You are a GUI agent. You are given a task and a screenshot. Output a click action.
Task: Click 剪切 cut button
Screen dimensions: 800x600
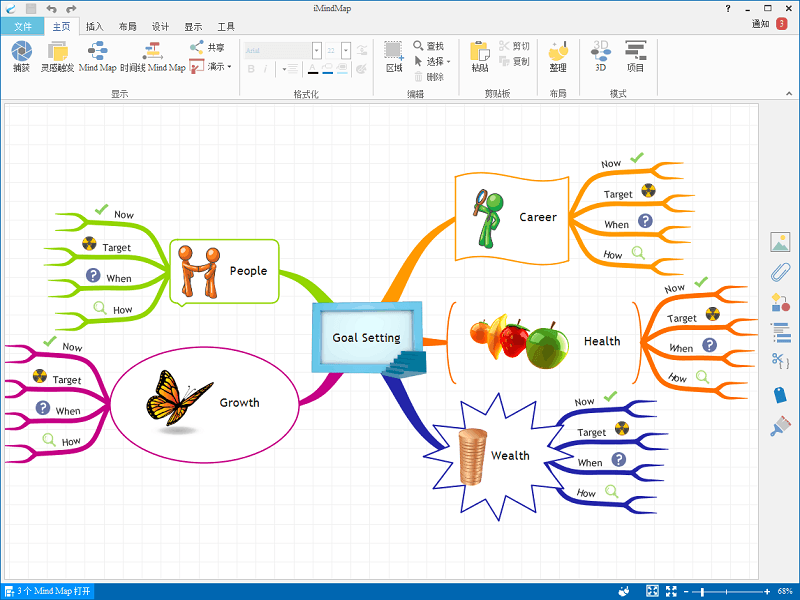pyautogui.click(x=514, y=46)
